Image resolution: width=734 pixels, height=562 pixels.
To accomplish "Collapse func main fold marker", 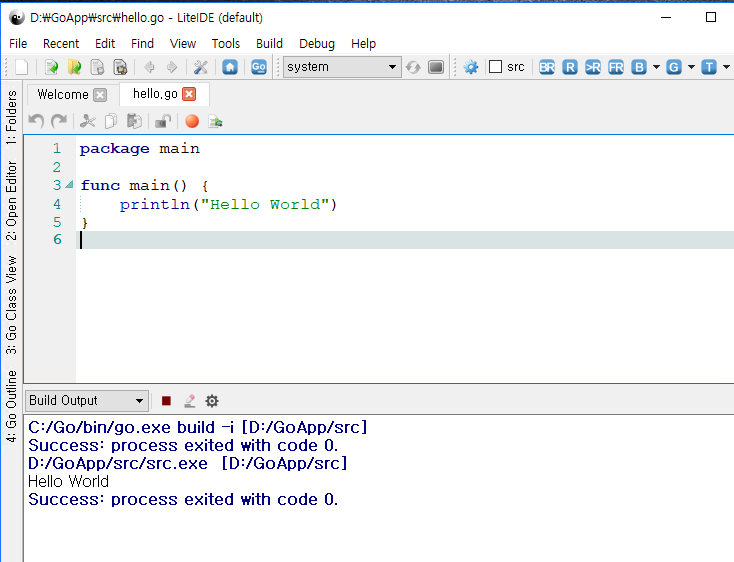I will [x=69, y=186].
